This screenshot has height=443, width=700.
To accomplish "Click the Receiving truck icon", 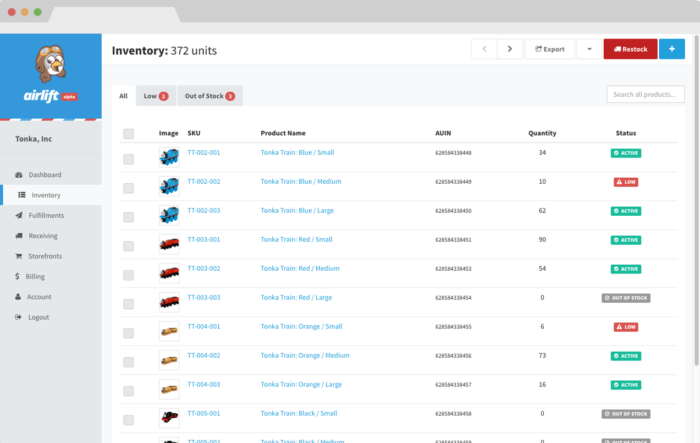I will (x=19, y=236).
